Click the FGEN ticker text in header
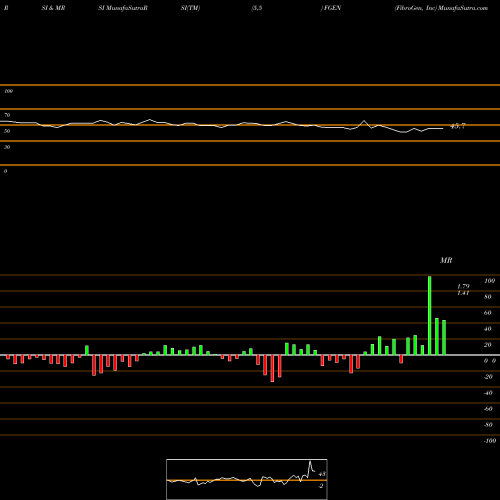The image size is (500, 500). 331,8
